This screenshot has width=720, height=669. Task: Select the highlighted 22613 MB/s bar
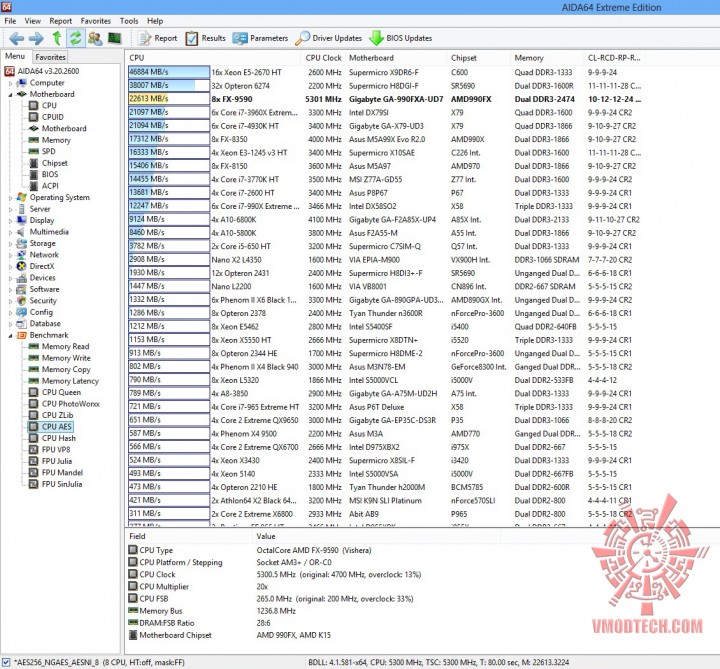click(x=169, y=99)
